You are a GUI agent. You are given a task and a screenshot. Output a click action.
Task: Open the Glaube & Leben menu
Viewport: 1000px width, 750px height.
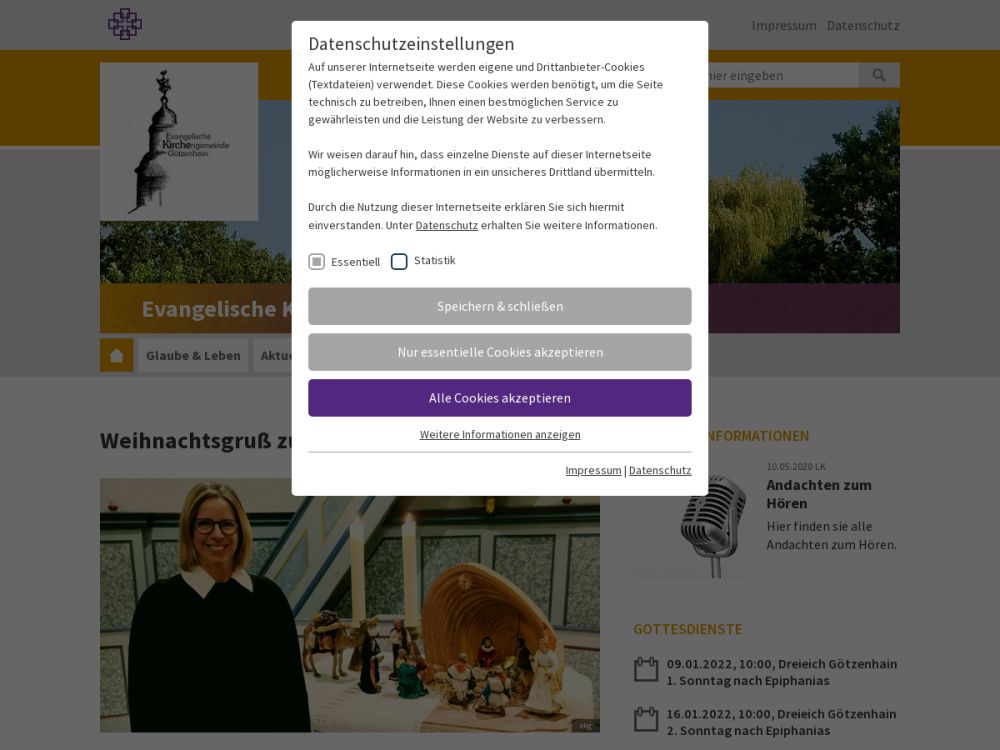coord(193,355)
